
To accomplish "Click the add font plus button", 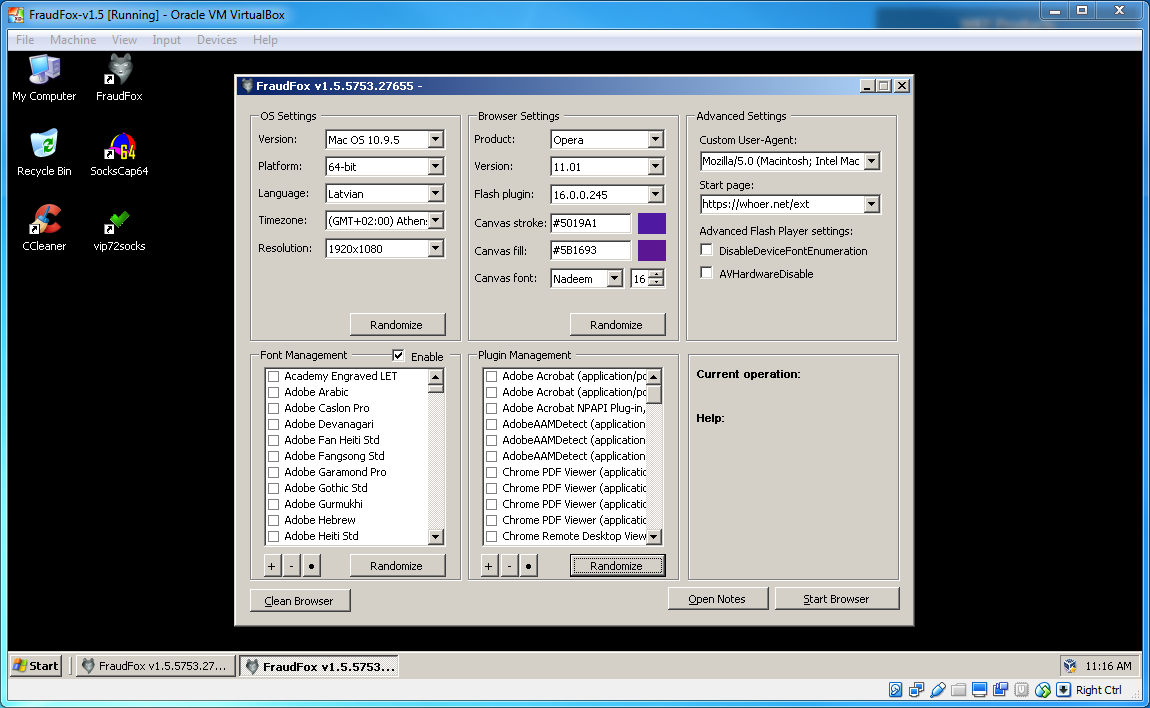I will tap(271, 566).
